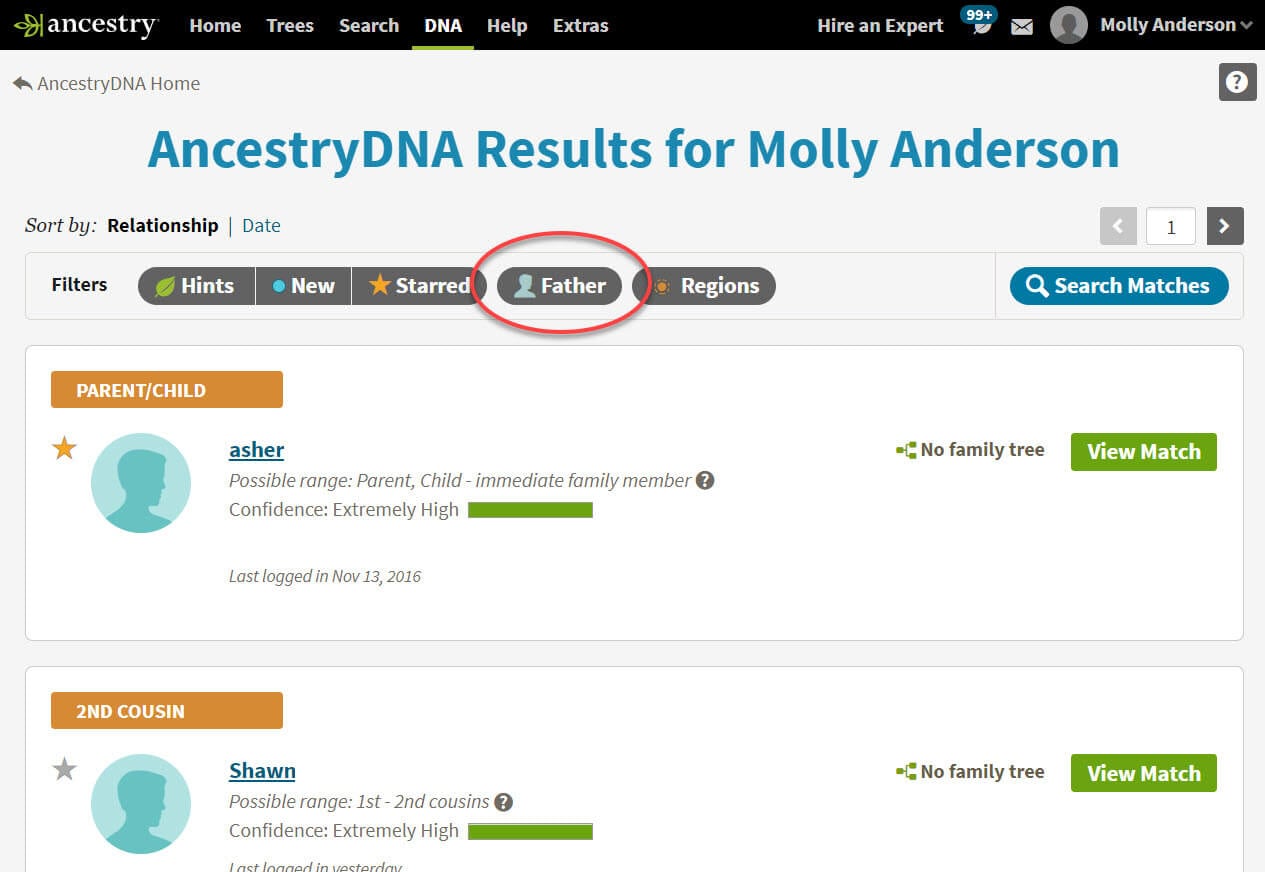Click asher's green confidence bar
This screenshot has height=872, width=1265.
[531, 509]
